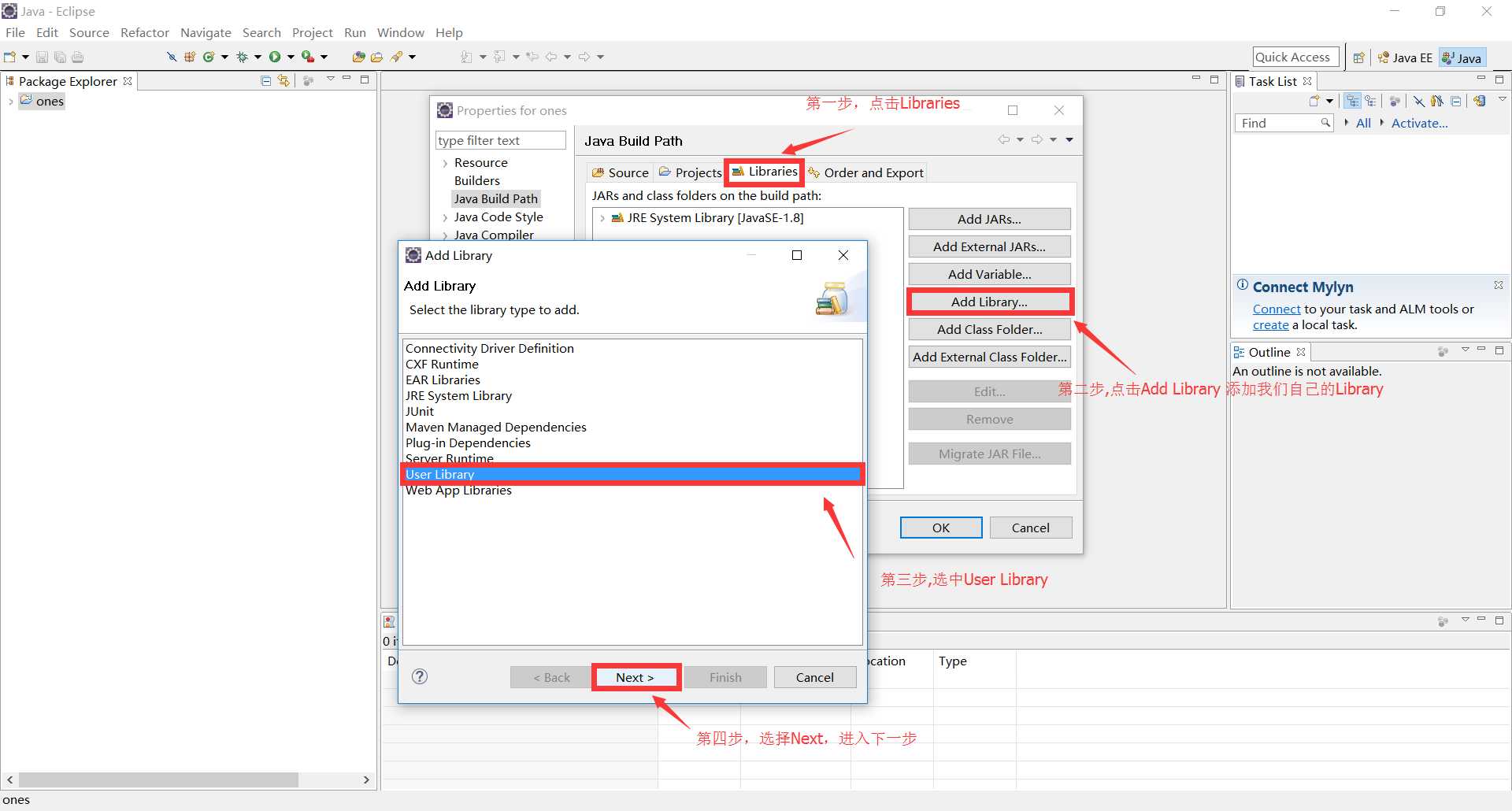The image size is (1512, 811).
Task: Open the Debug button dropdown arrow
Action: coord(258,57)
